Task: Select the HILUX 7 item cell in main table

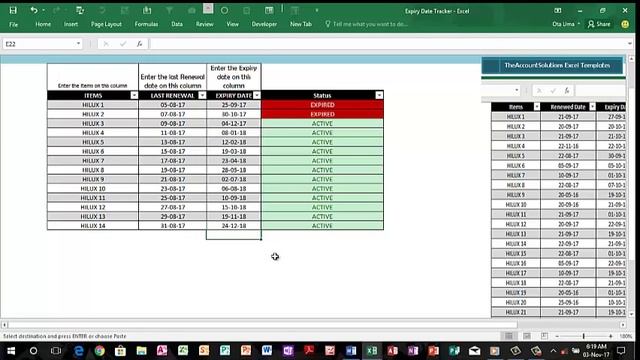Action: point(93,161)
